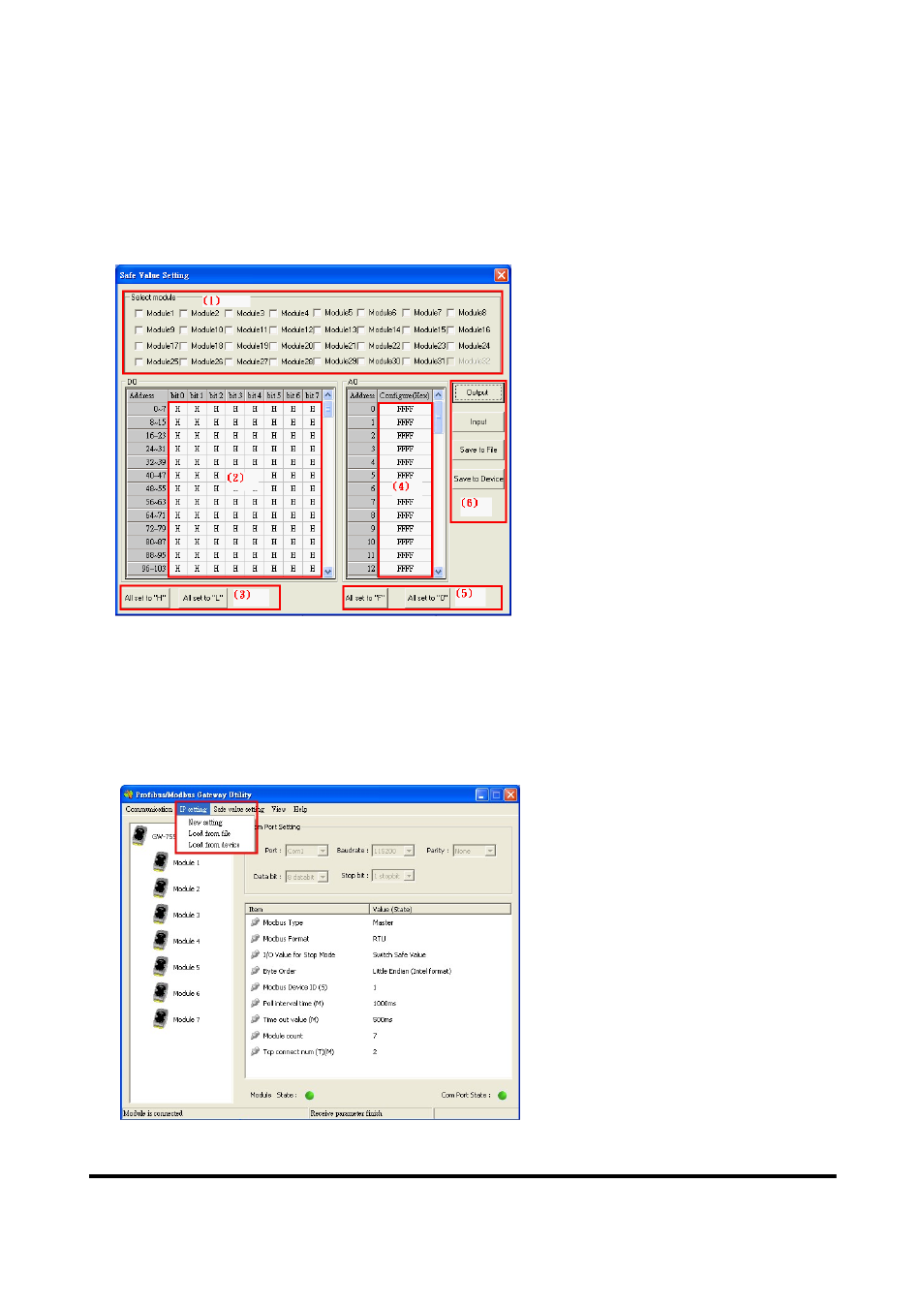Open the View menu

coord(279,809)
